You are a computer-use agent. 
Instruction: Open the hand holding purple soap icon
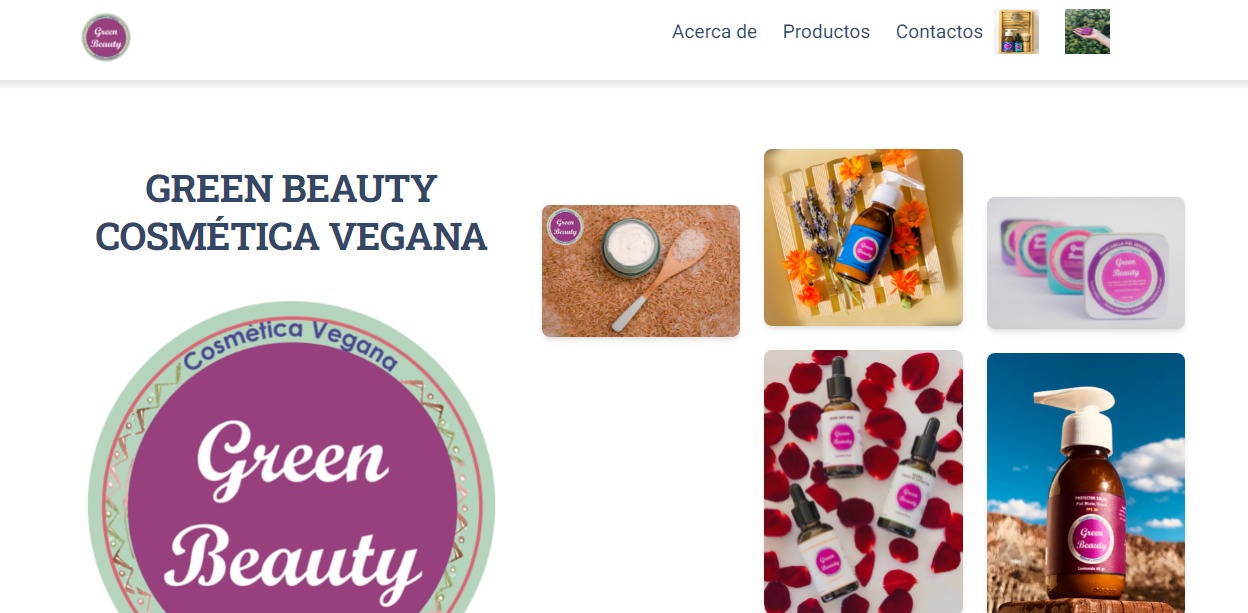[1087, 31]
